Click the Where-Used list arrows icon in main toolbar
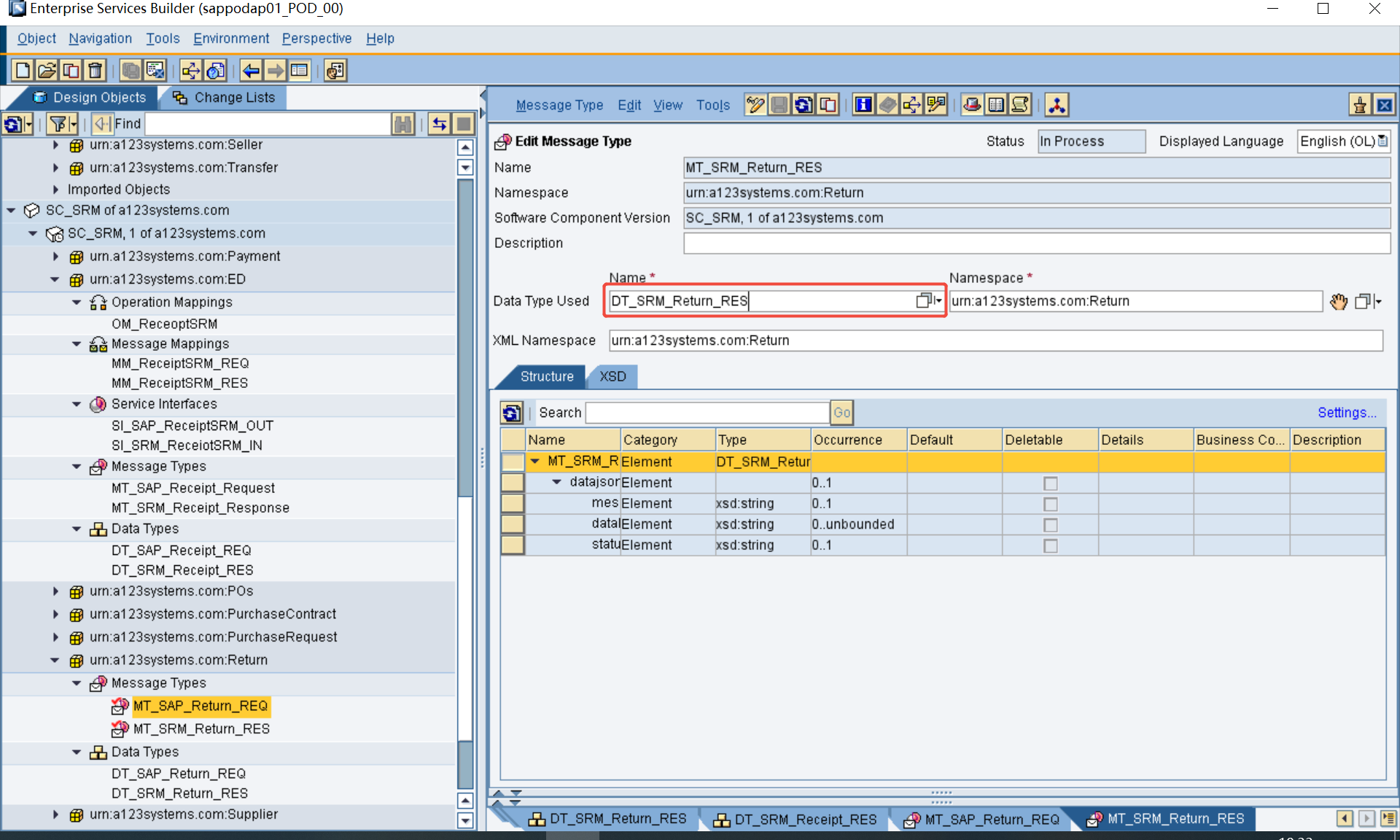 click(x=191, y=71)
